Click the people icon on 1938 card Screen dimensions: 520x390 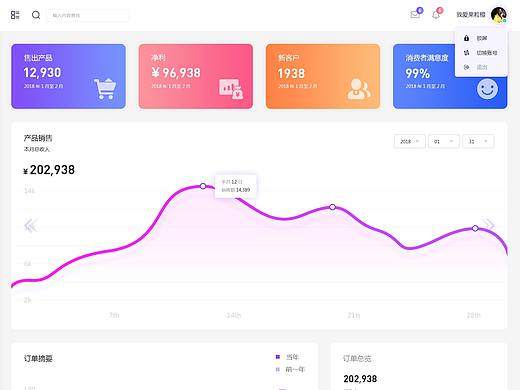(359, 89)
